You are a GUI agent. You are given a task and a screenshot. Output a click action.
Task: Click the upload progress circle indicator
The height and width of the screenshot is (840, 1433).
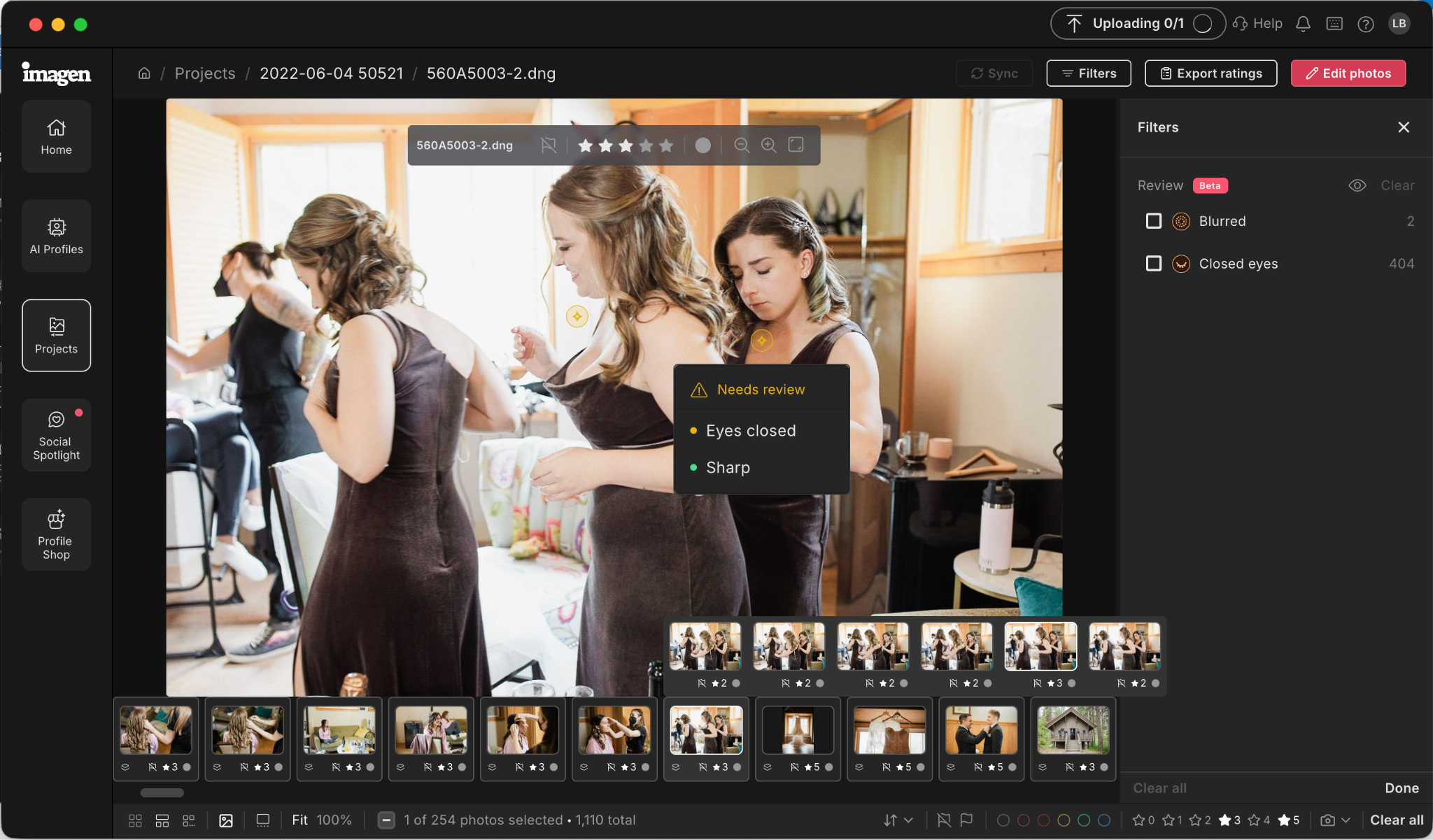coord(1202,24)
